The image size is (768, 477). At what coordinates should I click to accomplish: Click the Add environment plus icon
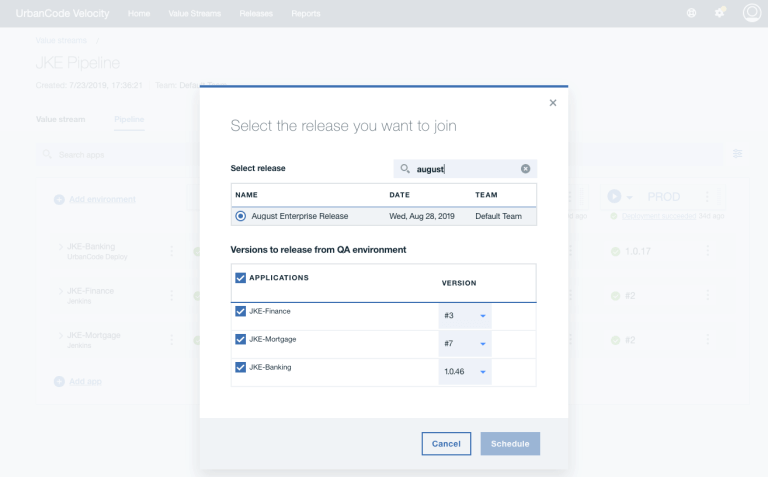click(59, 199)
